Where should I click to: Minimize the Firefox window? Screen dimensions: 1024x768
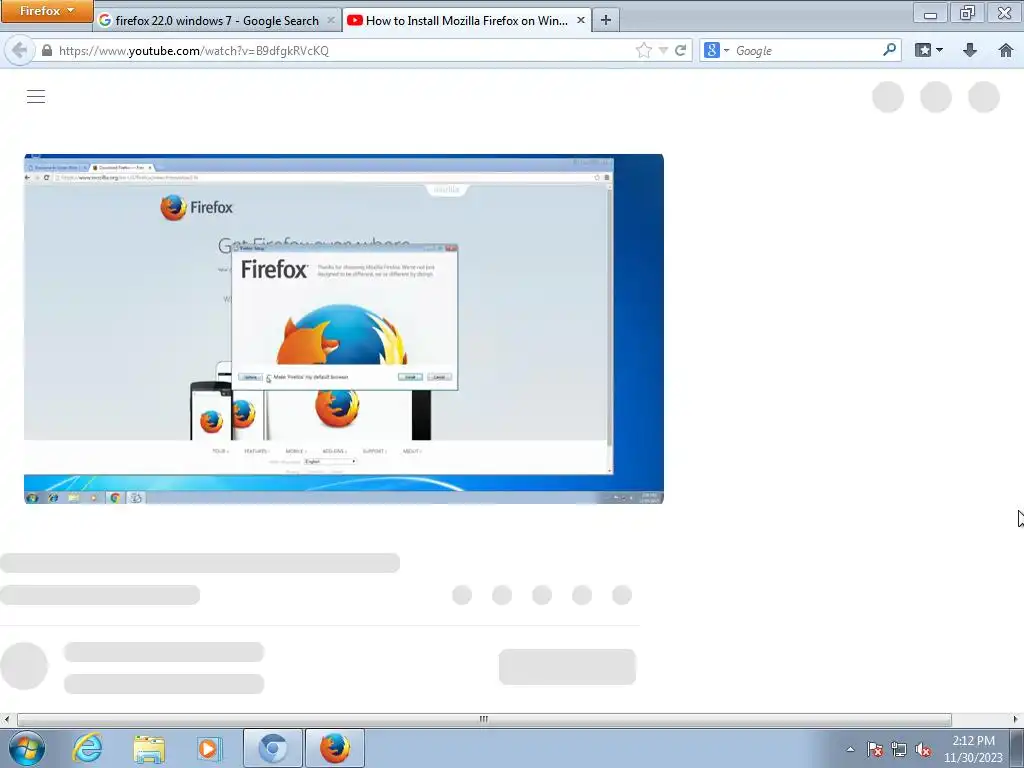(931, 12)
